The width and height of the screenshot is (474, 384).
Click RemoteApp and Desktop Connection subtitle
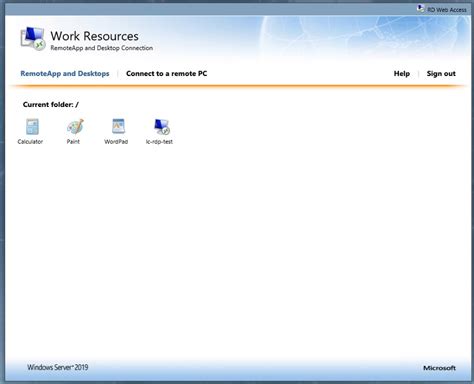tap(102, 48)
